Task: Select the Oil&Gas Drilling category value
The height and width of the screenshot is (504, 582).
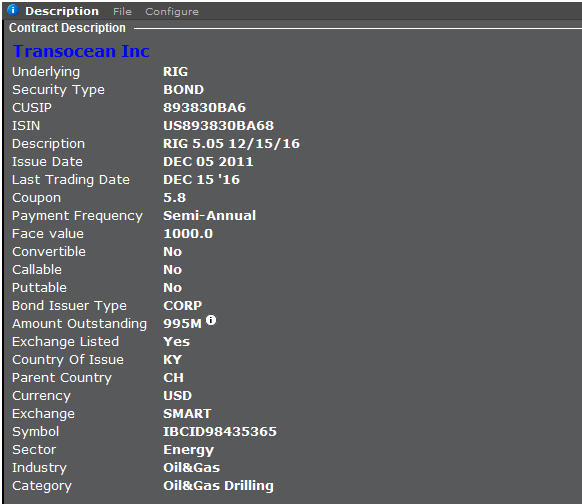Action: pyautogui.click(x=219, y=485)
